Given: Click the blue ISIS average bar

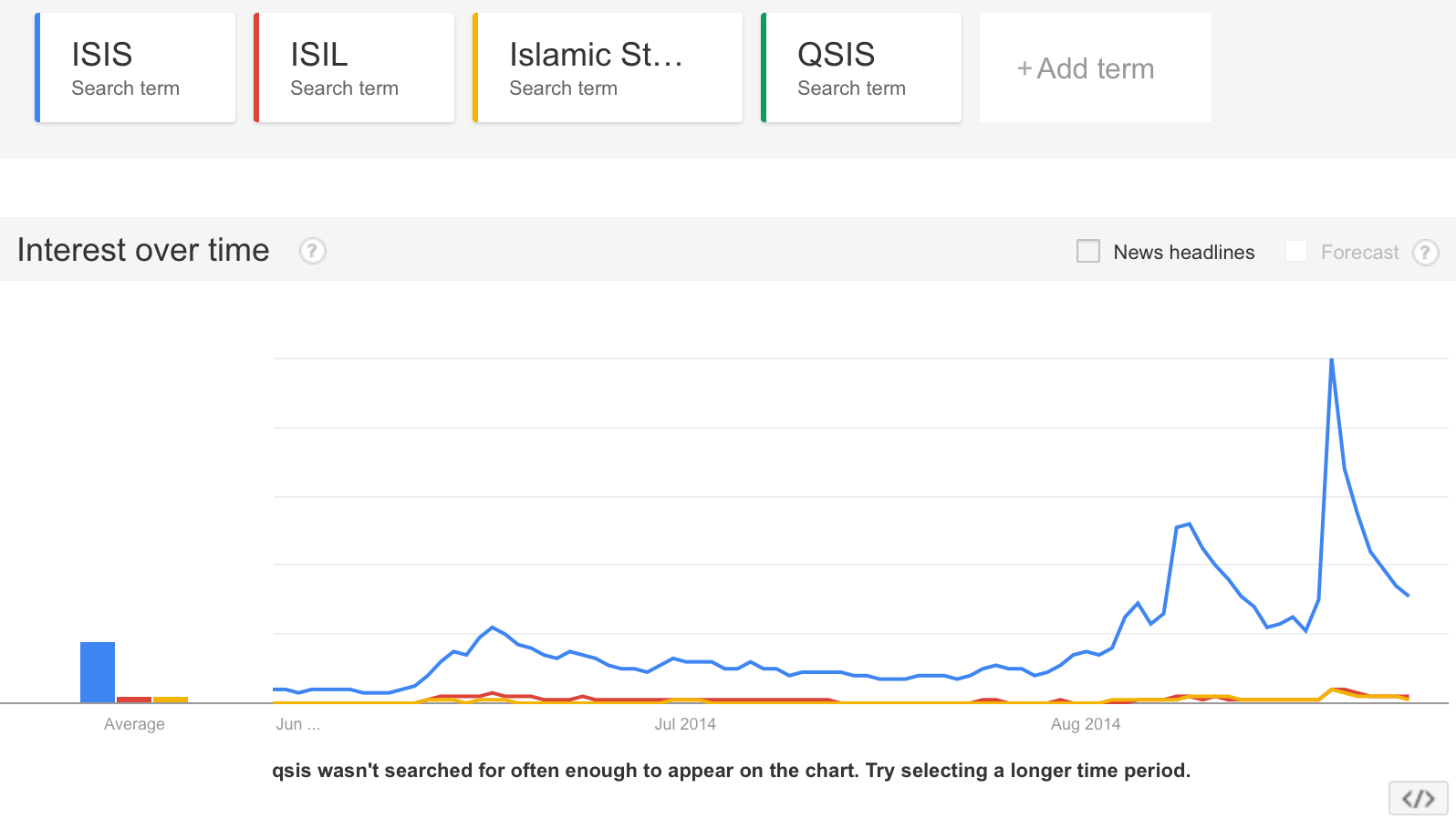Looking at the screenshot, I should tap(98, 672).
